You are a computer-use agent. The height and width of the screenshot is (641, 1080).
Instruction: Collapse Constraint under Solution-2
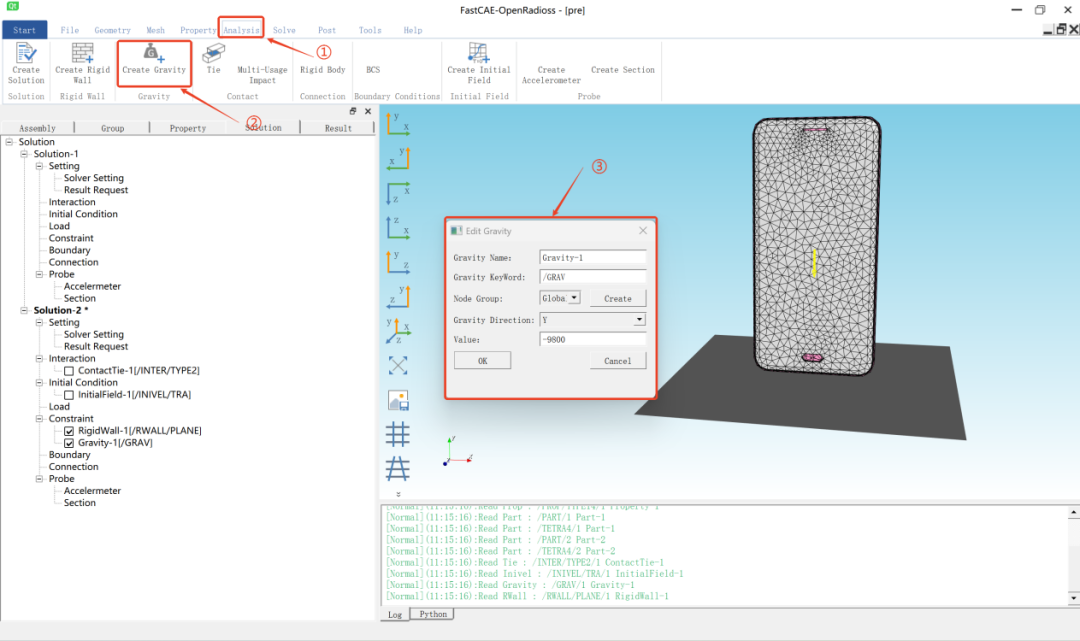point(39,419)
